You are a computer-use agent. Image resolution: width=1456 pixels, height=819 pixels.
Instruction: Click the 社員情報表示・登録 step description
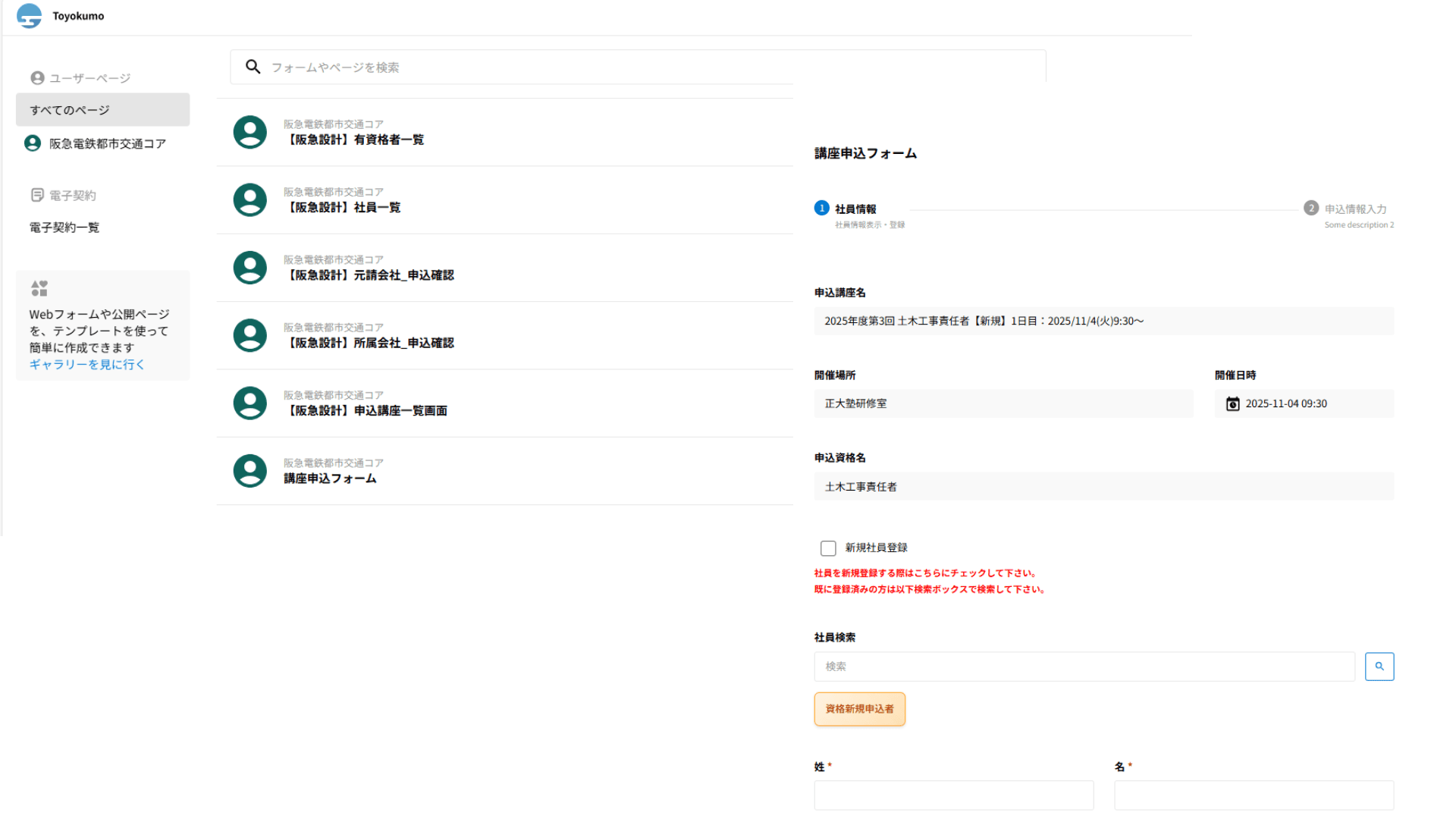click(x=870, y=225)
